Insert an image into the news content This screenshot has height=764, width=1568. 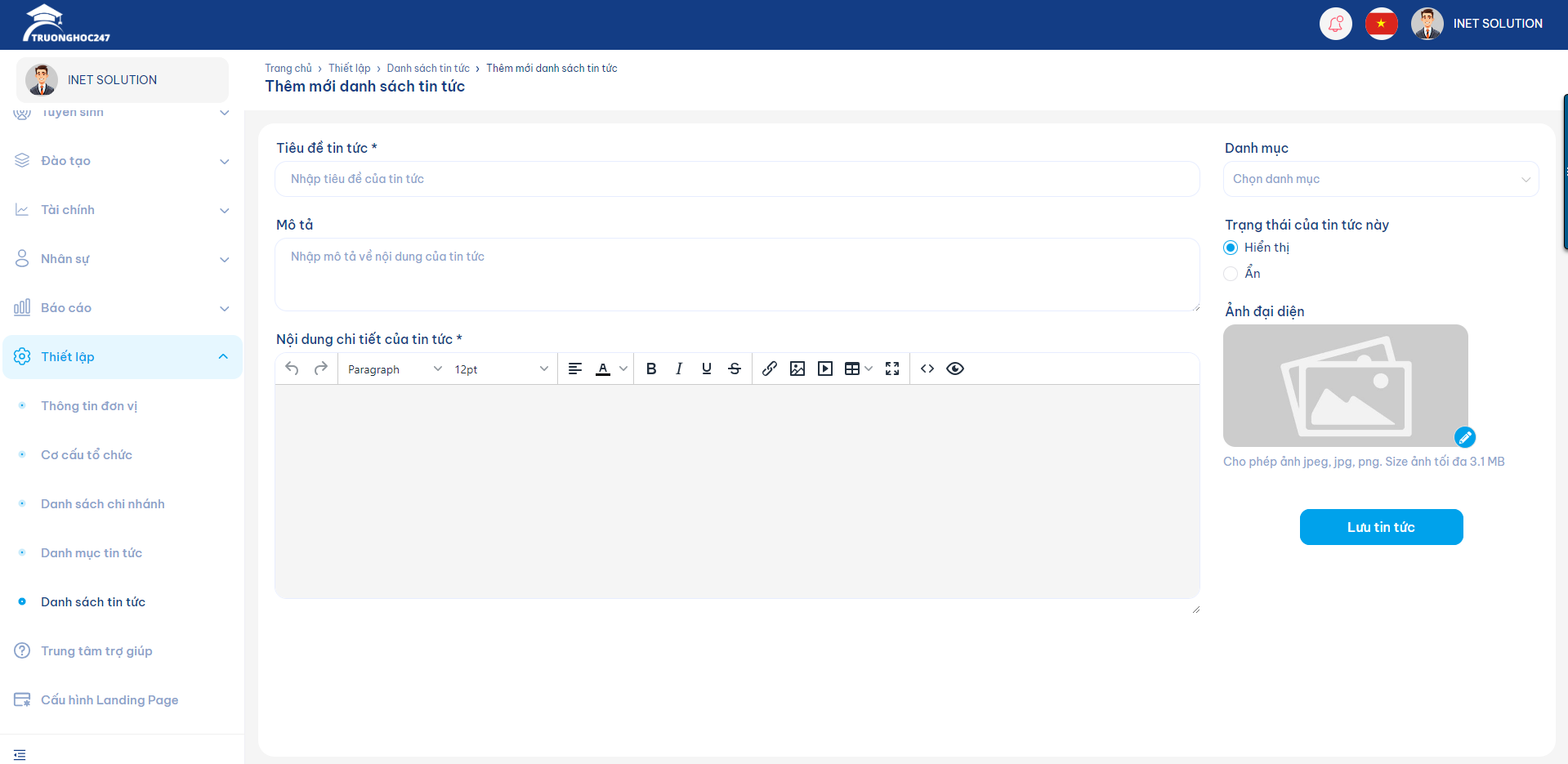(x=797, y=369)
